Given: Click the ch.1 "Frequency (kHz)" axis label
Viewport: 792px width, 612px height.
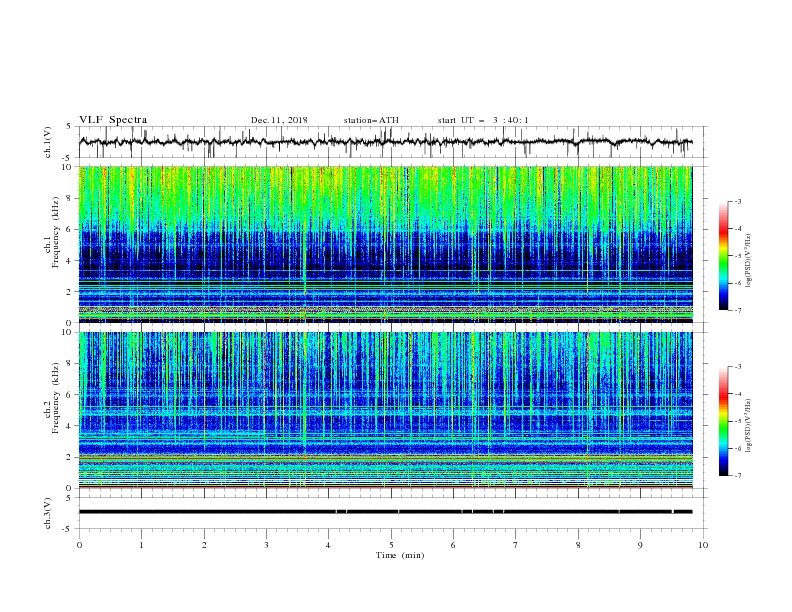Looking at the screenshot, I should point(56,232).
